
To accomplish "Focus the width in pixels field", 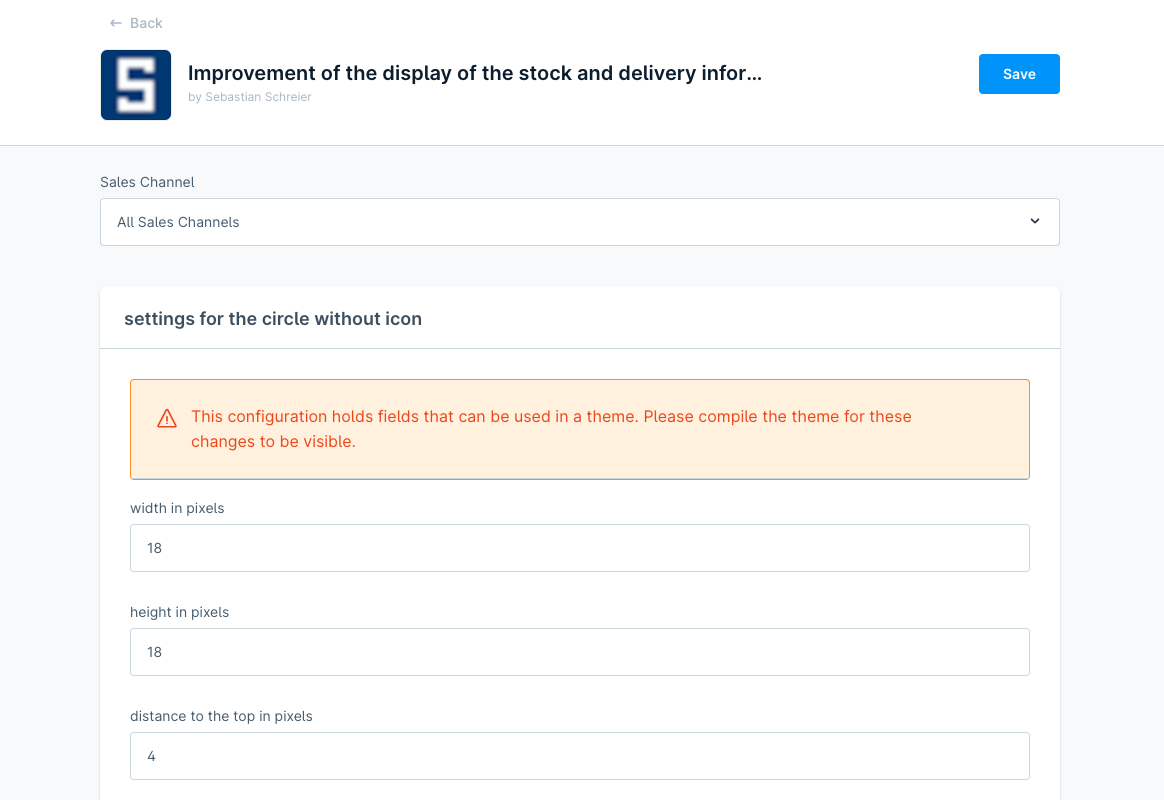I will 580,548.
